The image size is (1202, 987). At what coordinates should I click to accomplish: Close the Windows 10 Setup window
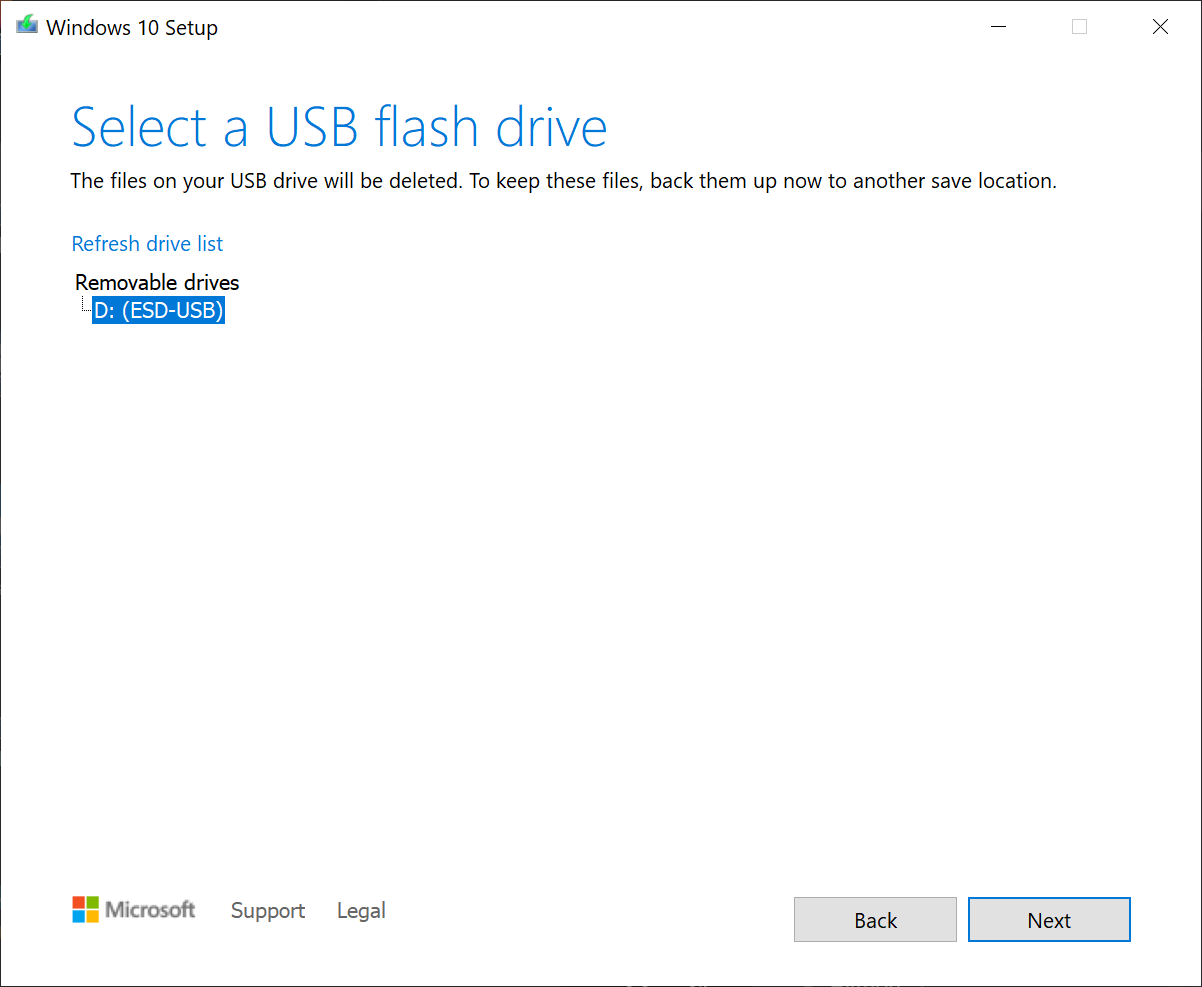[1160, 27]
